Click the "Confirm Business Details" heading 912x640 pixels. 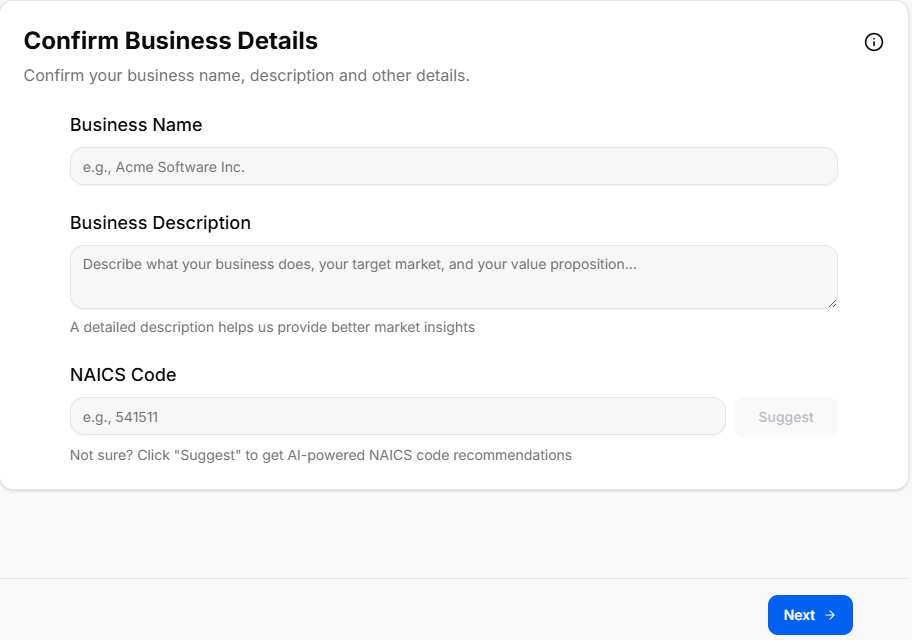tap(171, 41)
